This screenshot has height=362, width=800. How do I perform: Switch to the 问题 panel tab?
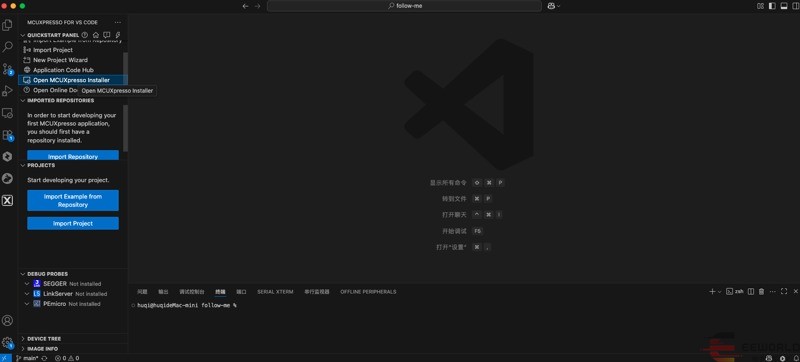(x=142, y=292)
